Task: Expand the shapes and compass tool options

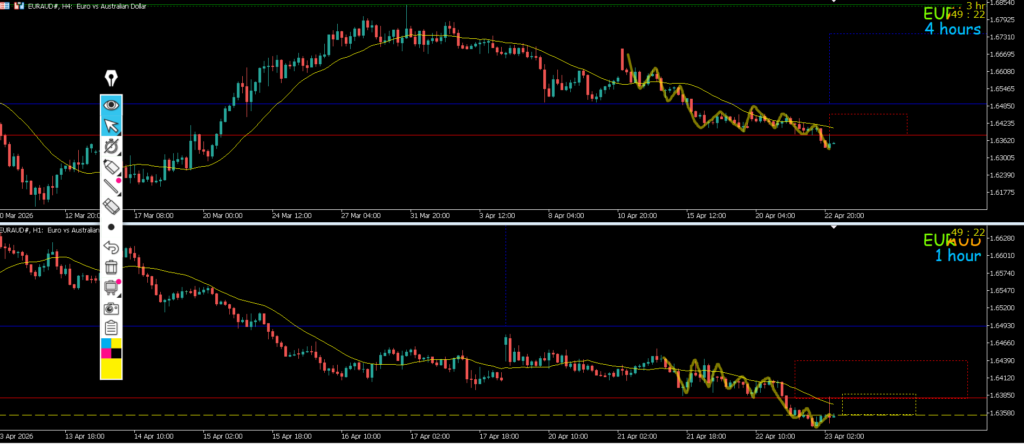Action: pos(111,147)
